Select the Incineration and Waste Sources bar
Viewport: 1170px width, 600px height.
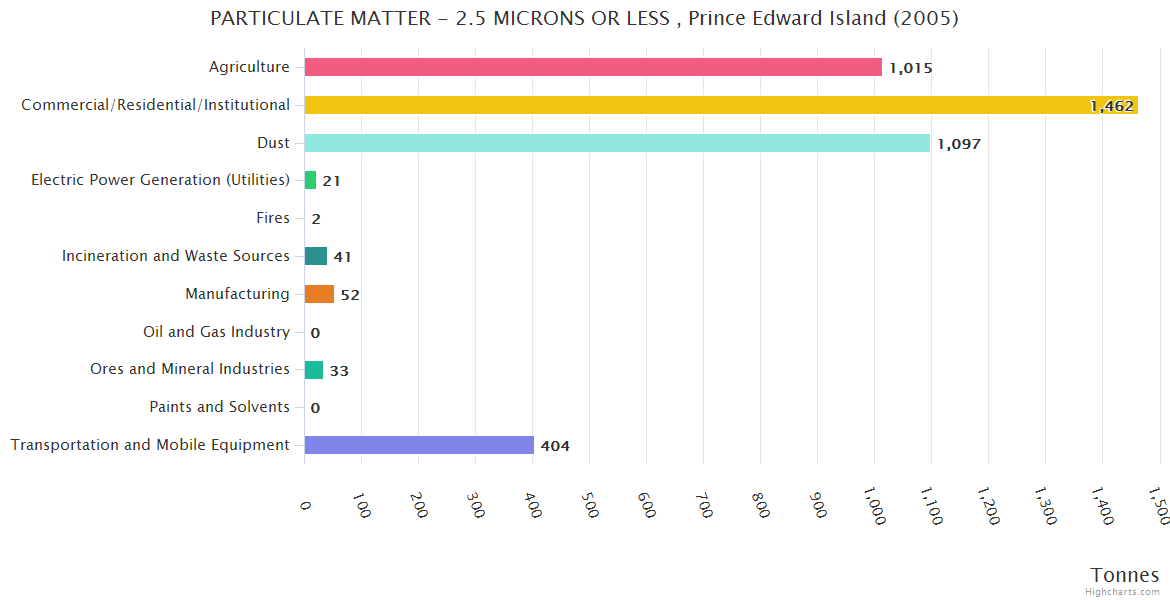tap(315, 256)
